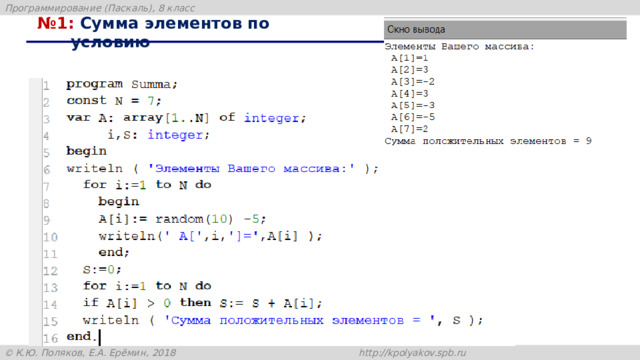
Task: Click output value 'A[3]=-2'
Action: 413,82
